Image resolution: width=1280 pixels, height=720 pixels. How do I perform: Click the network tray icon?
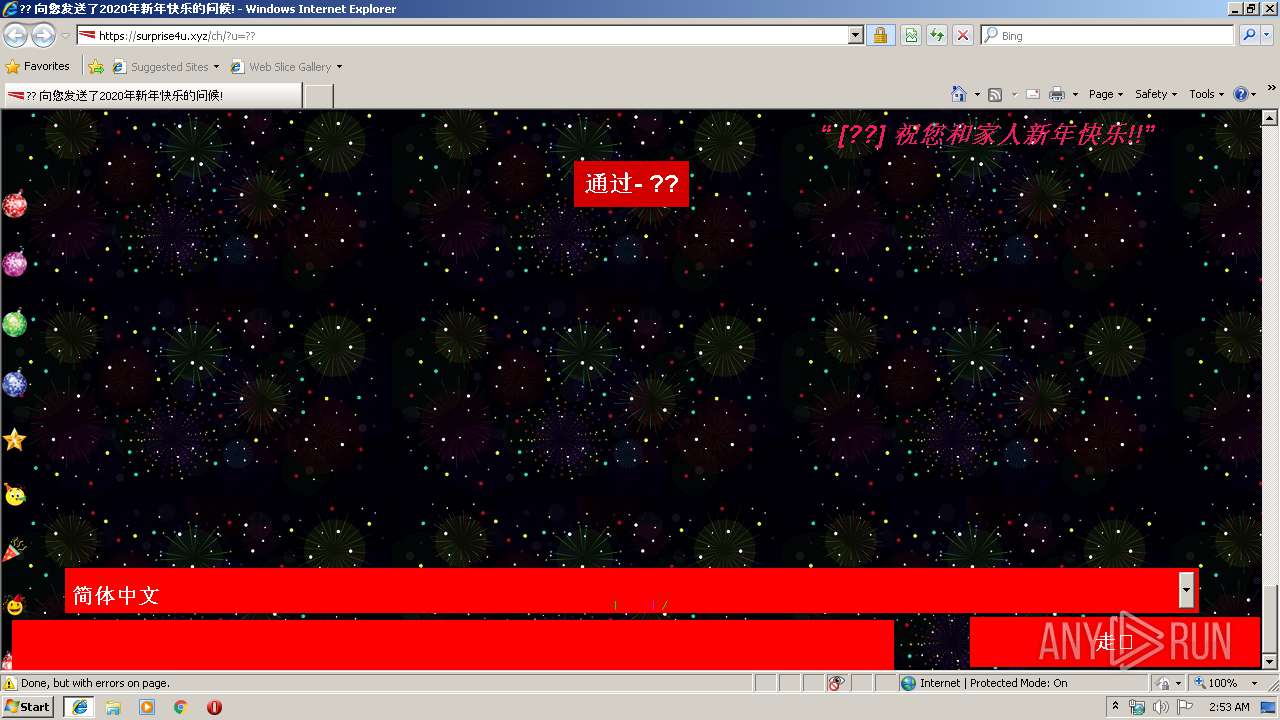pyautogui.click(x=1137, y=707)
